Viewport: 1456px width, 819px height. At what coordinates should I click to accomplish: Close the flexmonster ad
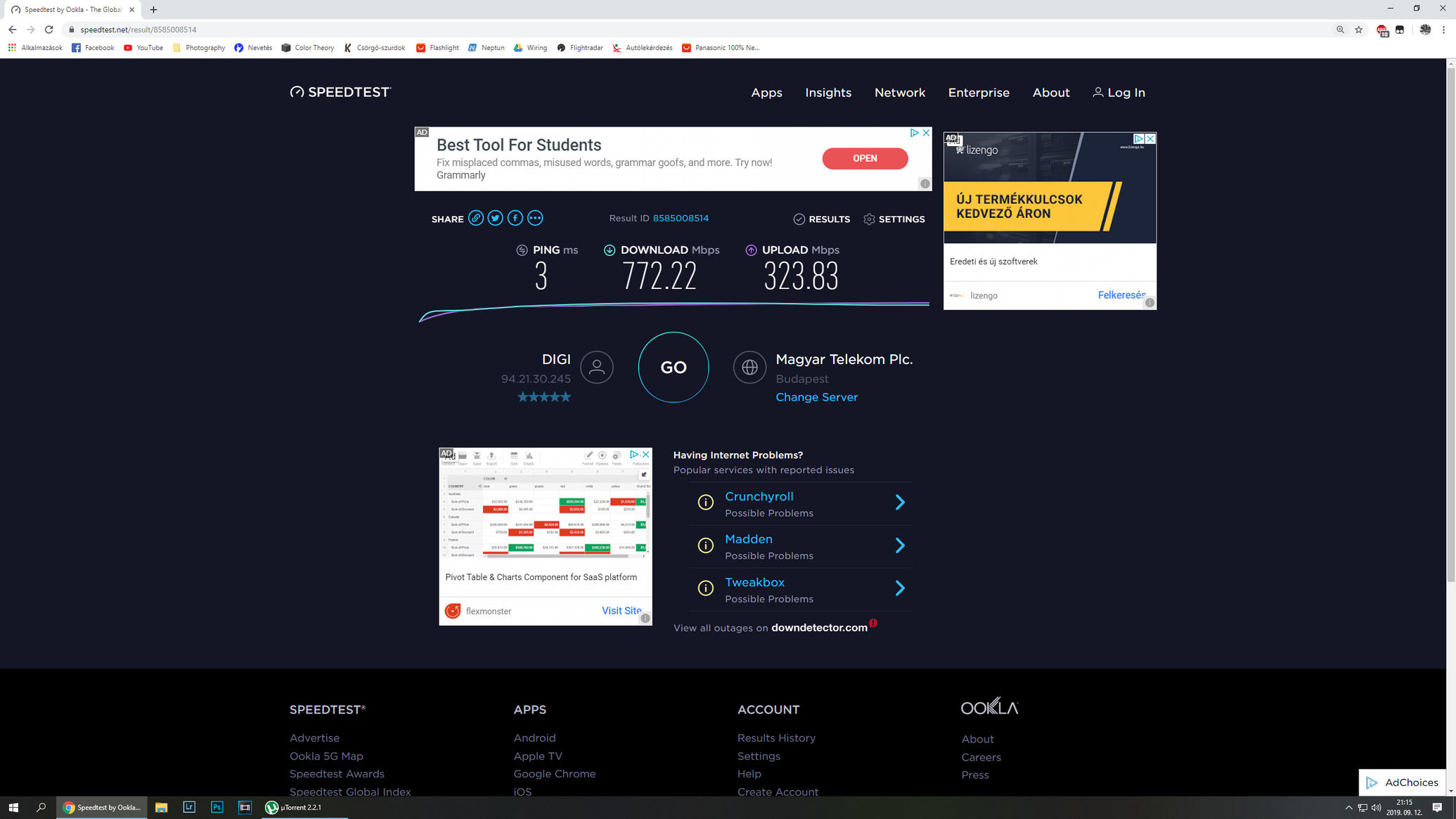tap(645, 455)
